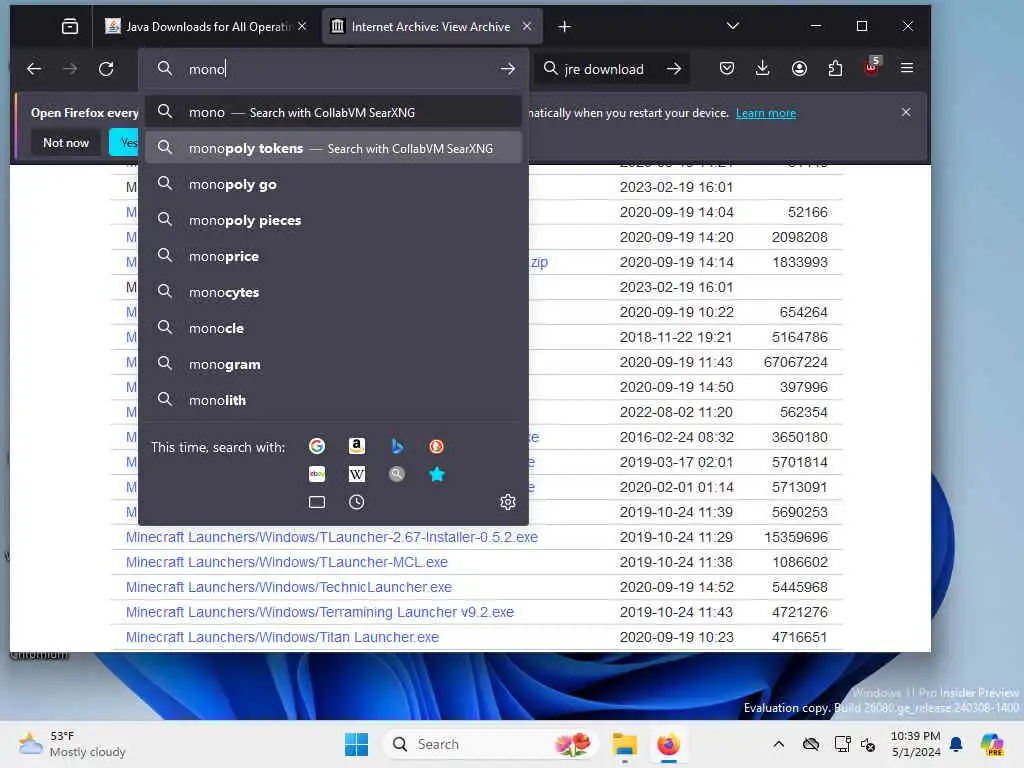This screenshot has width=1024, height=768.
Task: Search History using the clock icon
Action: point(357,502)
